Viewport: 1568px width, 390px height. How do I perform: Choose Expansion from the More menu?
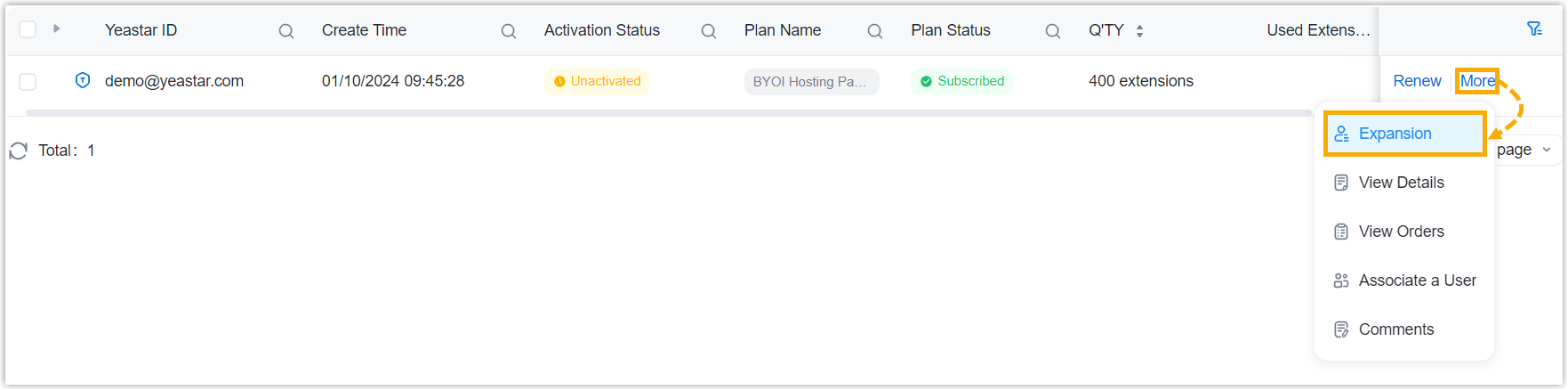click(1395, 134)
